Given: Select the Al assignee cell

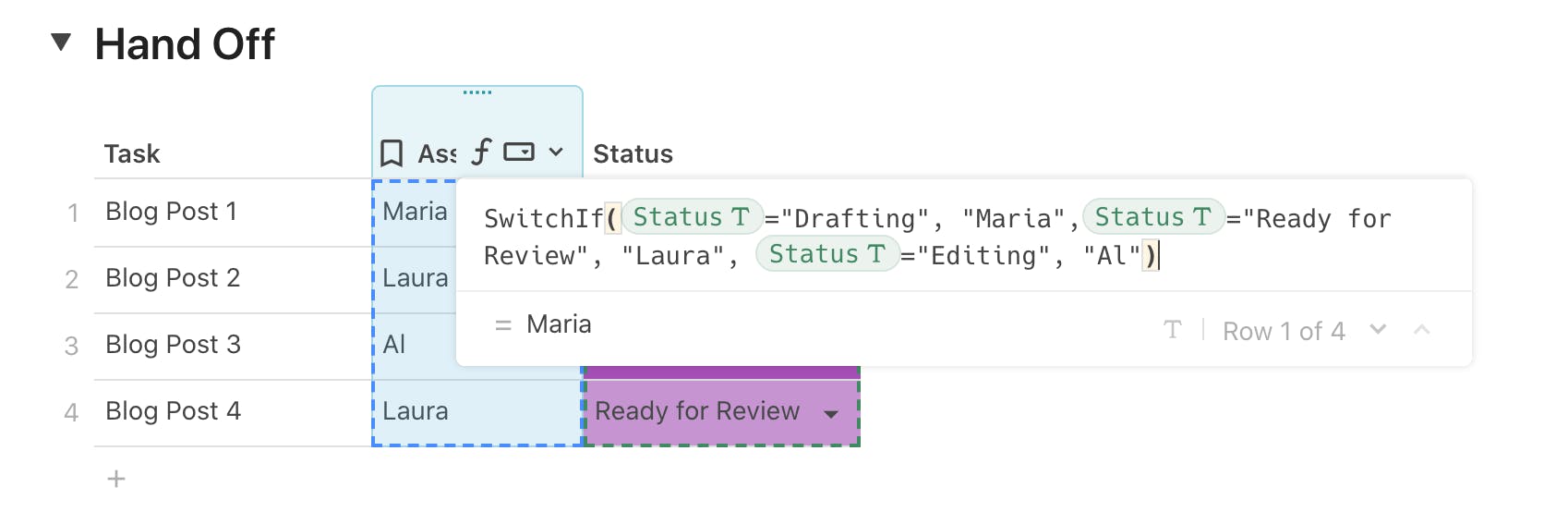Looking at the screenshot, I should tap(415, 345).
